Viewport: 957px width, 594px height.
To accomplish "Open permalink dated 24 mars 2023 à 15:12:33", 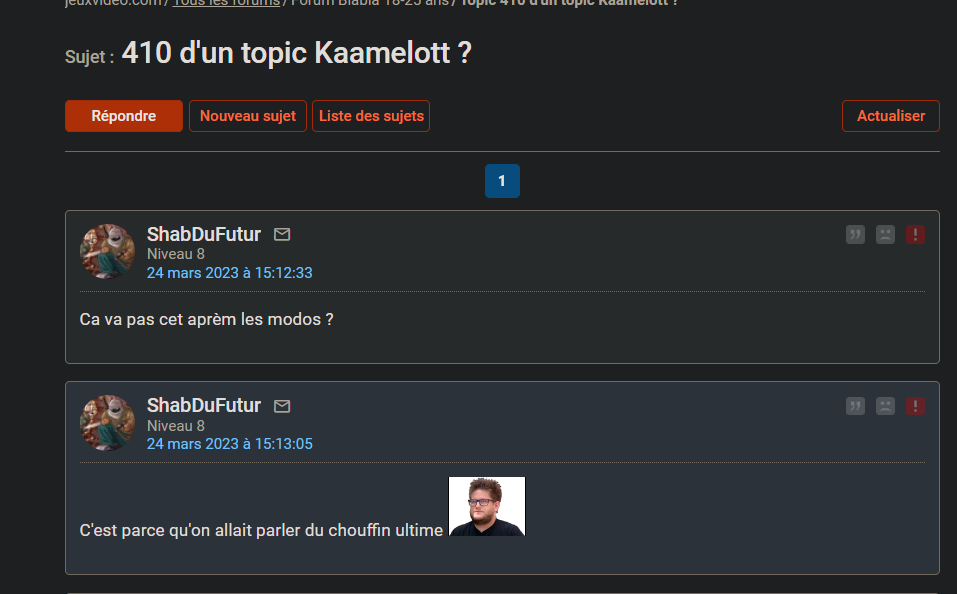I will [x=230, y=272].
